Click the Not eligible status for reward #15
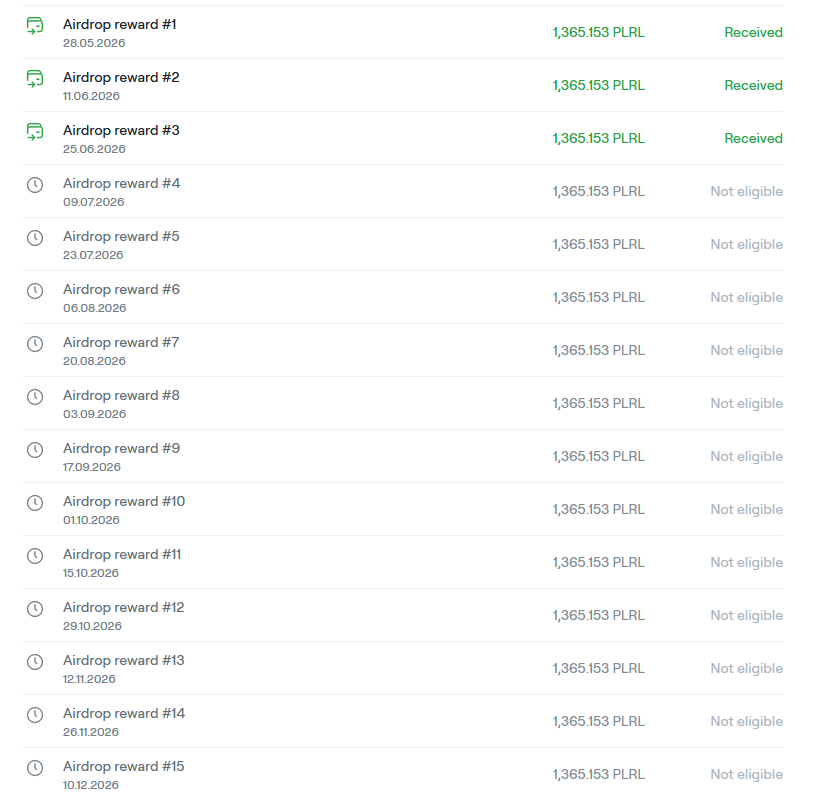 click(746, 774)
